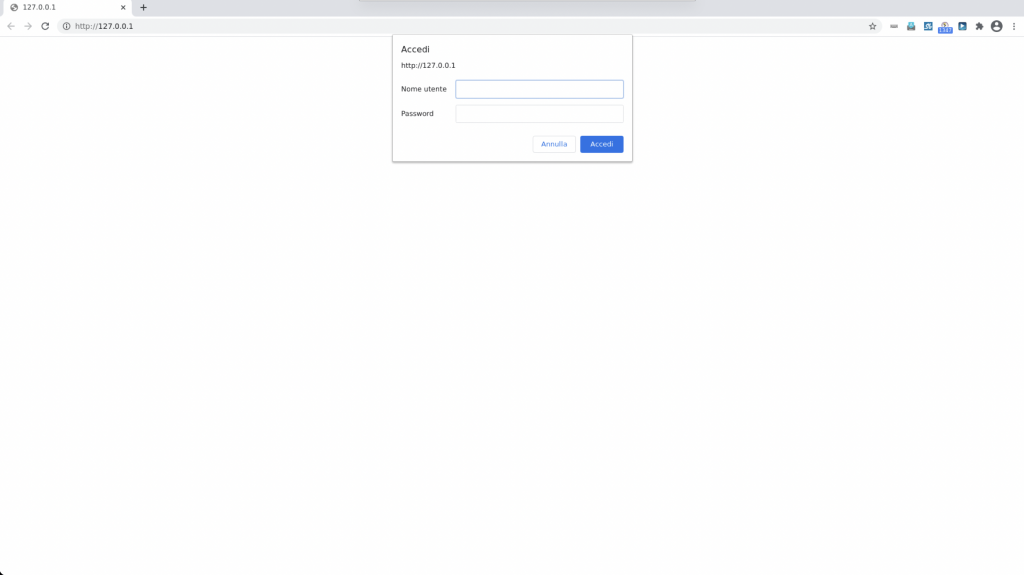This screenshot has width=1024, height=575.
Task: Click the http://127.0.0.1 text in dialog
Action: (x=428, y=65)
